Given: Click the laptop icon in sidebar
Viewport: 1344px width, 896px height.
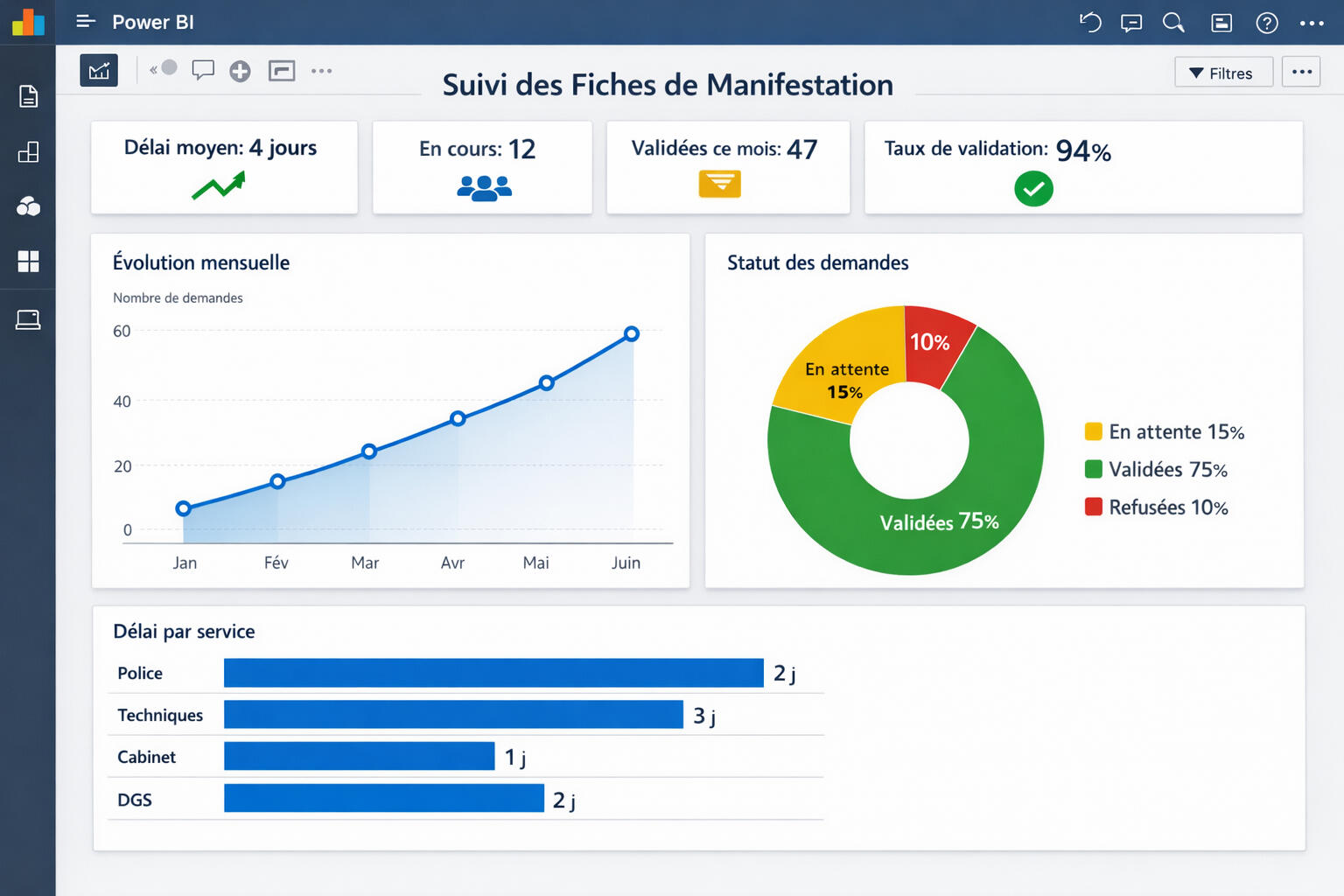Looking at the screenshot, I should (28, 320).
